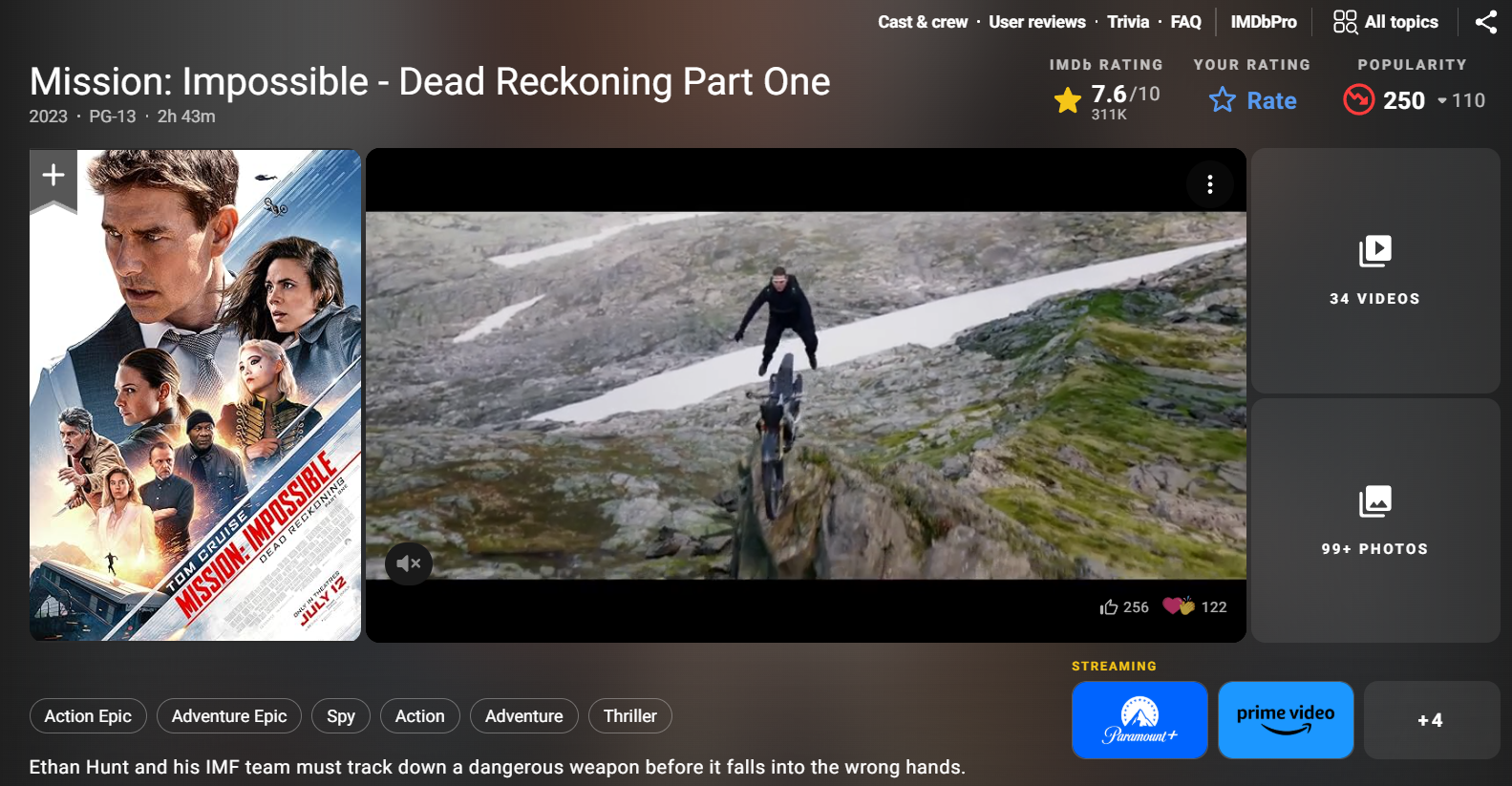View IMDb rating 7.6 details
This screenshot has height=786, width=1512.
1107,99
